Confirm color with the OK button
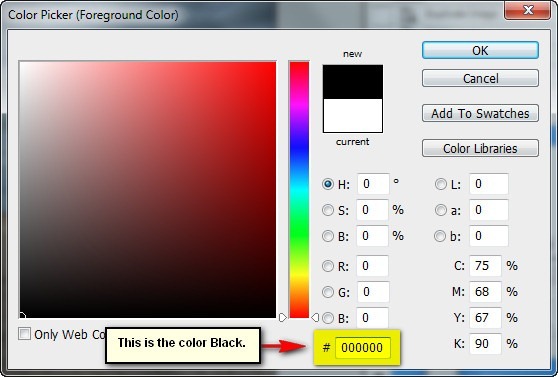This screenshot has width=558, height=377. (480, 51)
